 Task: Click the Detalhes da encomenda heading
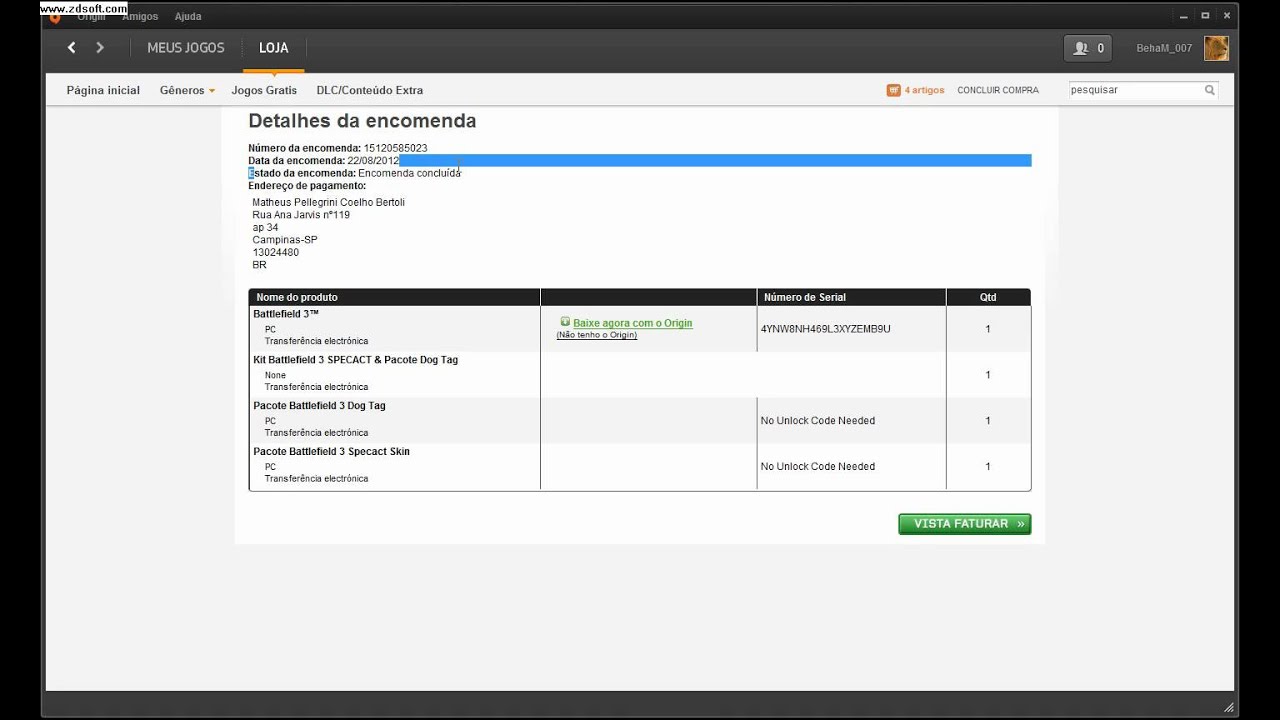point(362,121)
